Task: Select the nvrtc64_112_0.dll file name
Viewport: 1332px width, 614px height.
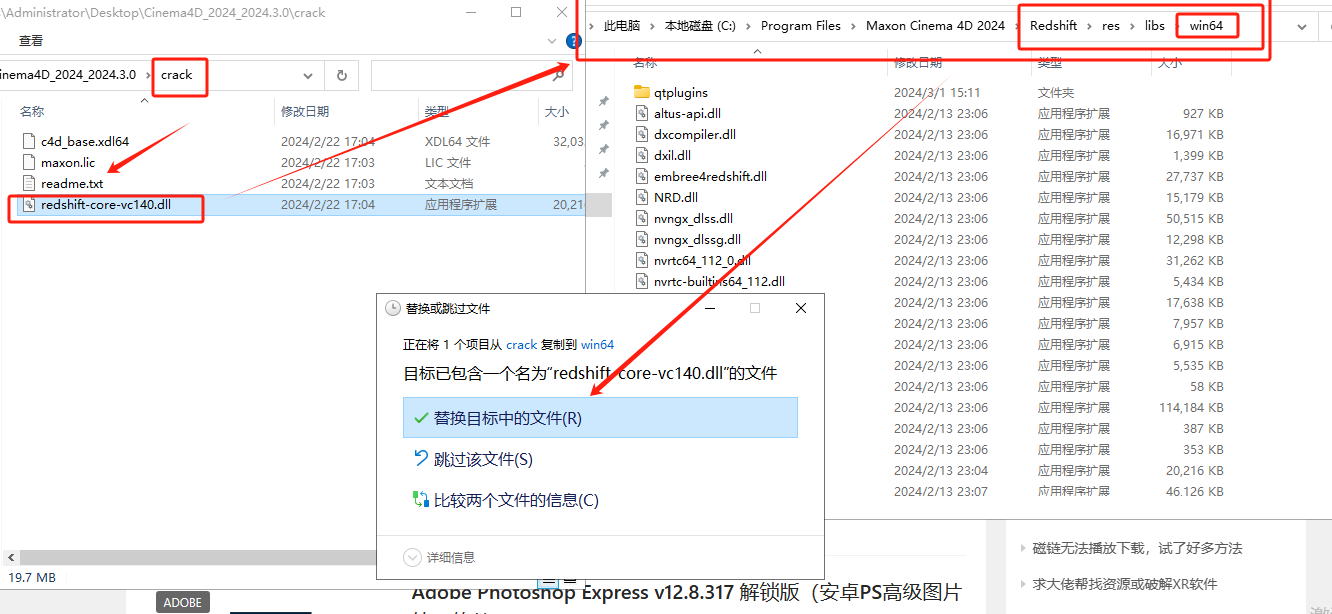Action: tap(702, 261)
